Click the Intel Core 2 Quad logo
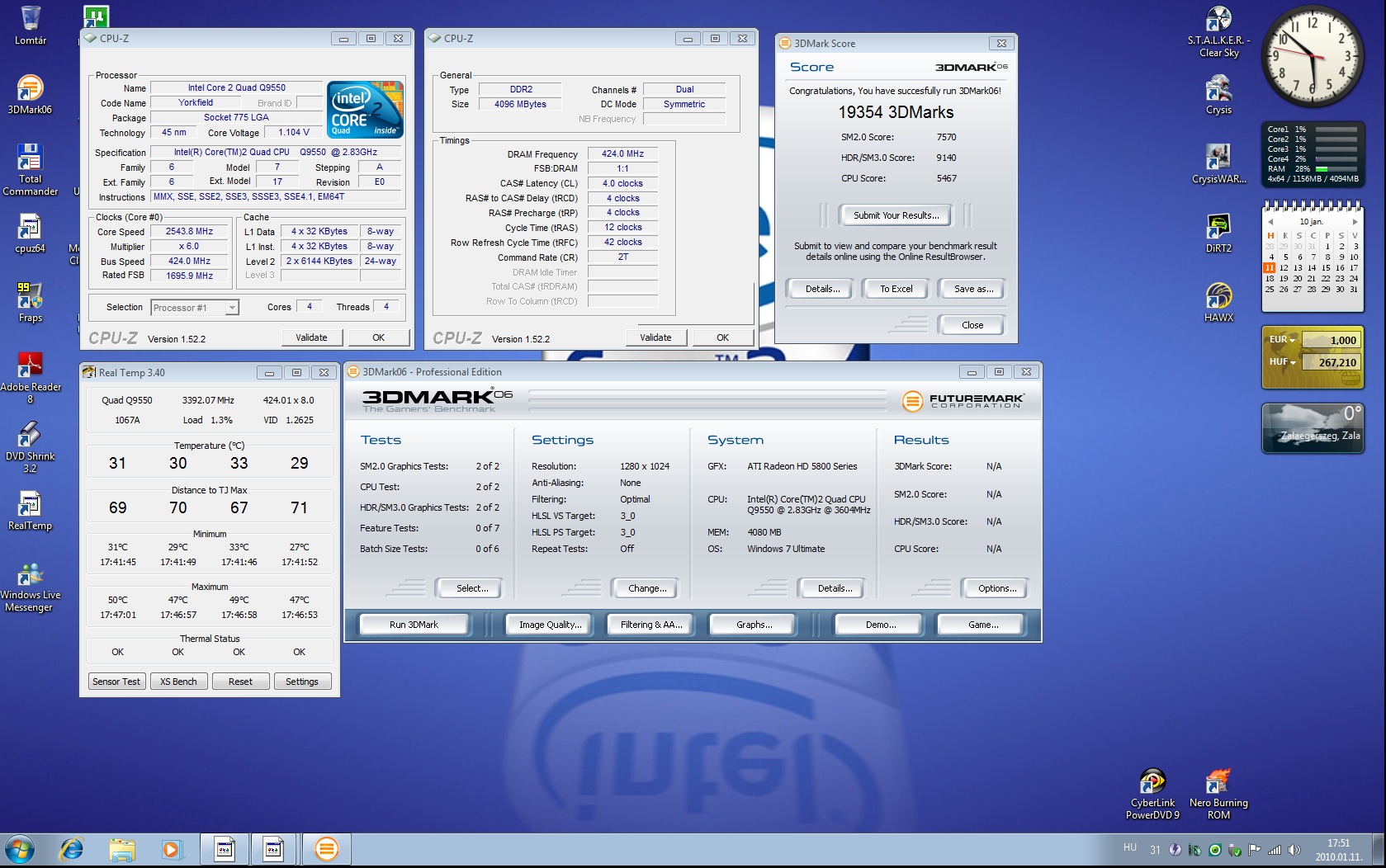1386x868 pixels. pos(365,109)
